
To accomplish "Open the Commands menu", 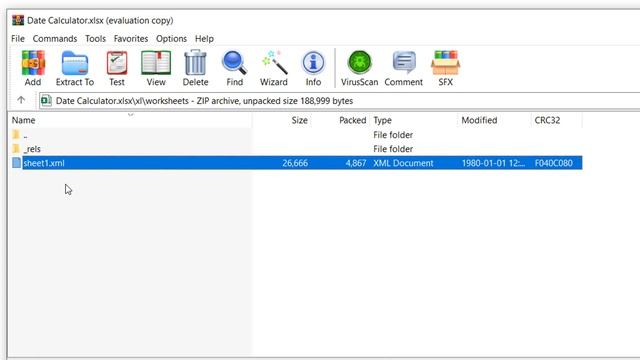I will point(55,38).
